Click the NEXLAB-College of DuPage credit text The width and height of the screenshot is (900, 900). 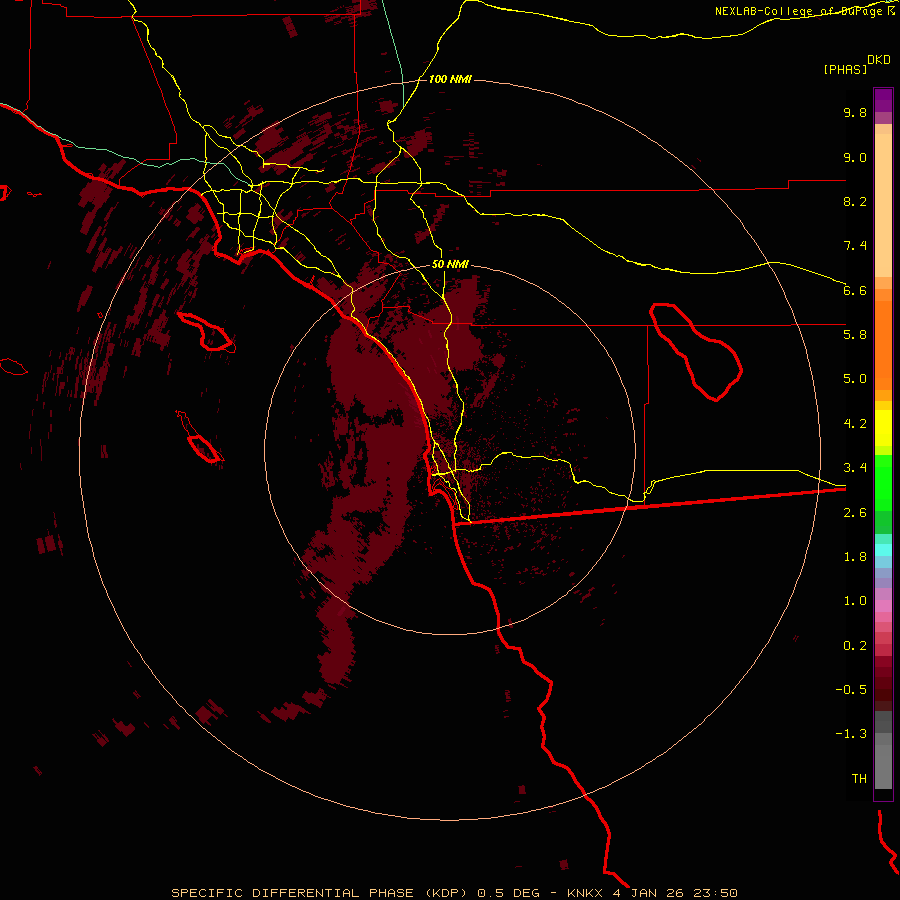pos(800,11)
